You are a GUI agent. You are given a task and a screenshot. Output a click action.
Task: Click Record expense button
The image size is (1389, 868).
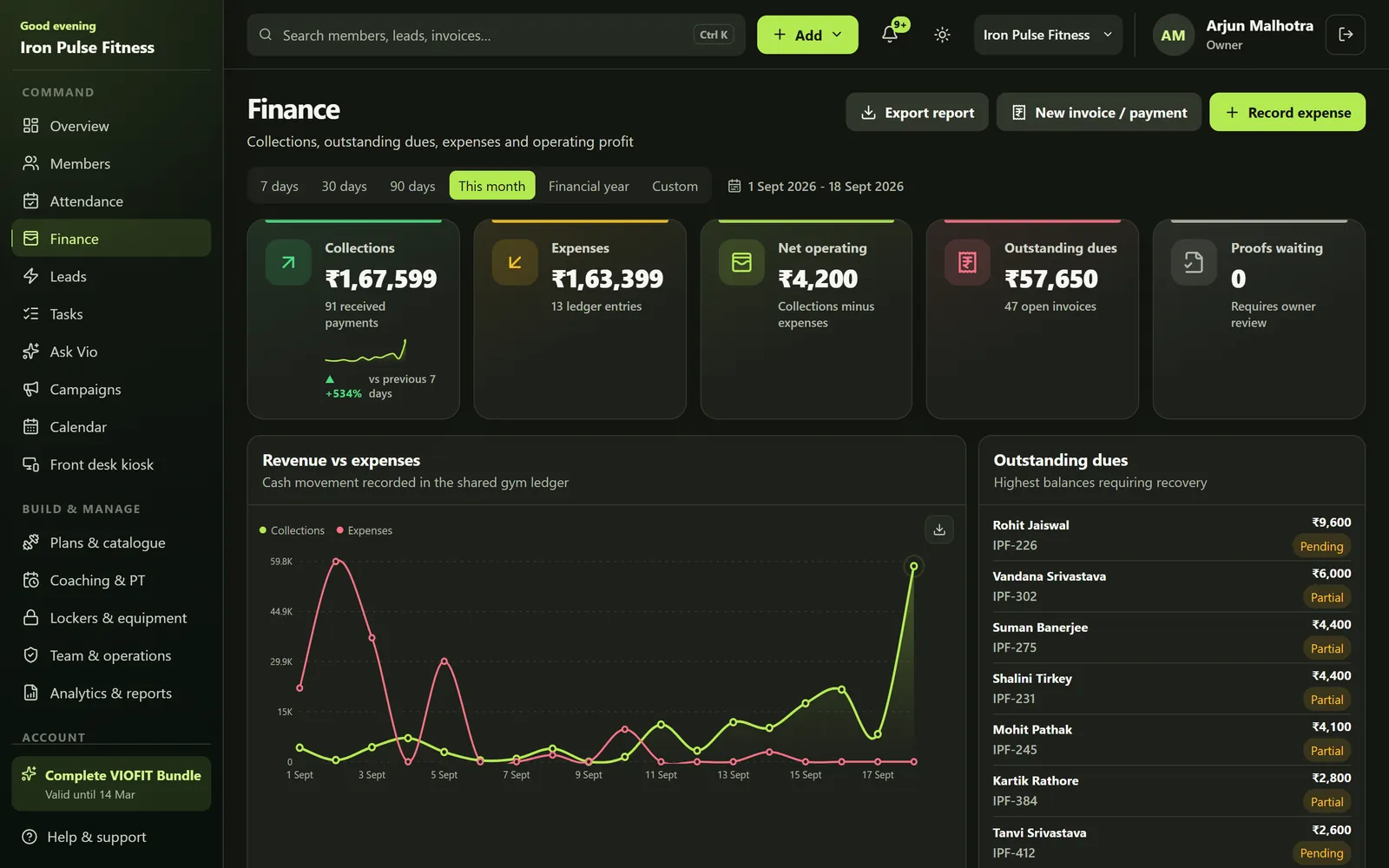click(x=1287, y=112)
